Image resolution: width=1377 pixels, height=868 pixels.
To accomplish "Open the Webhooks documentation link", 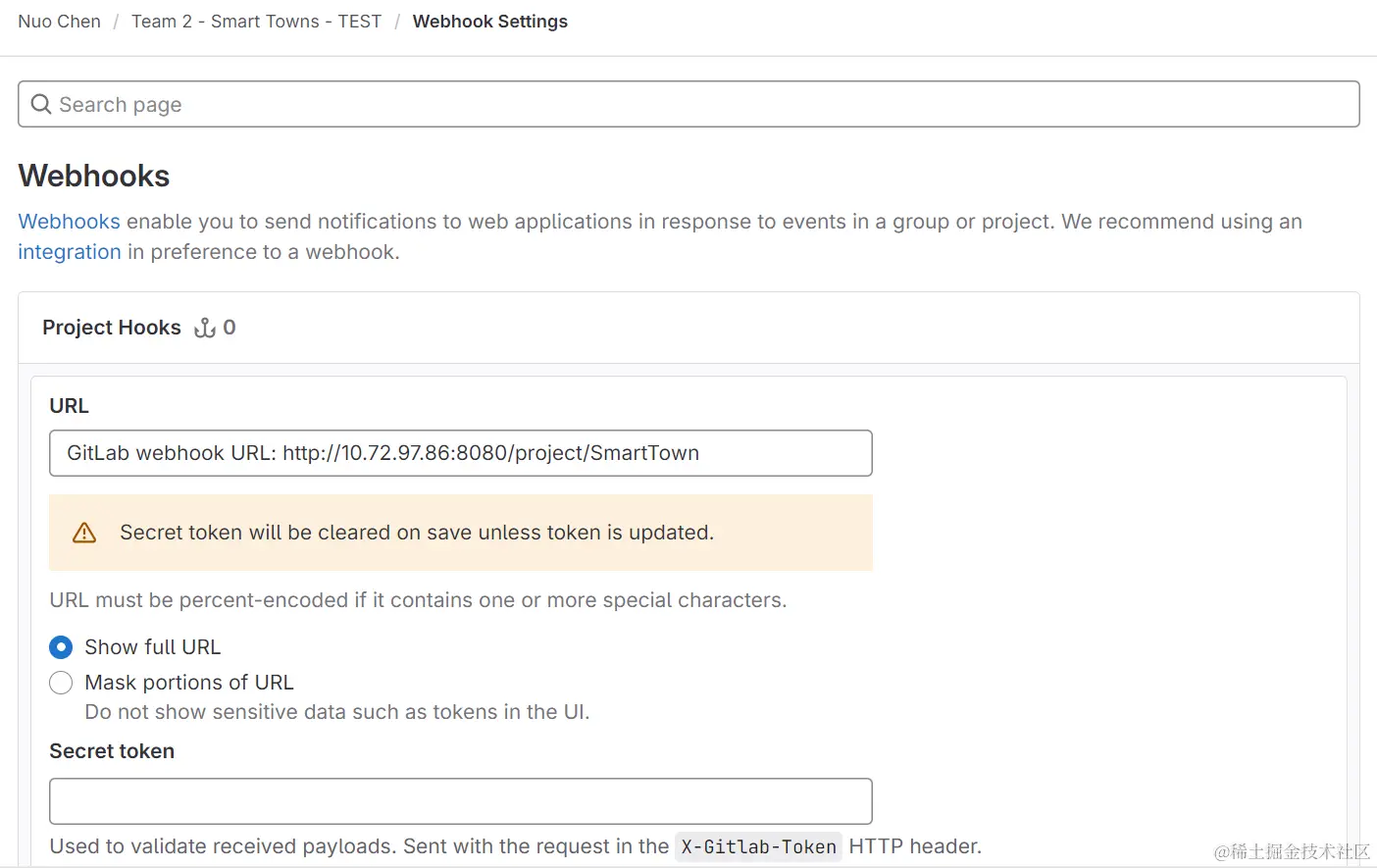I will click(x=69, y=222).
